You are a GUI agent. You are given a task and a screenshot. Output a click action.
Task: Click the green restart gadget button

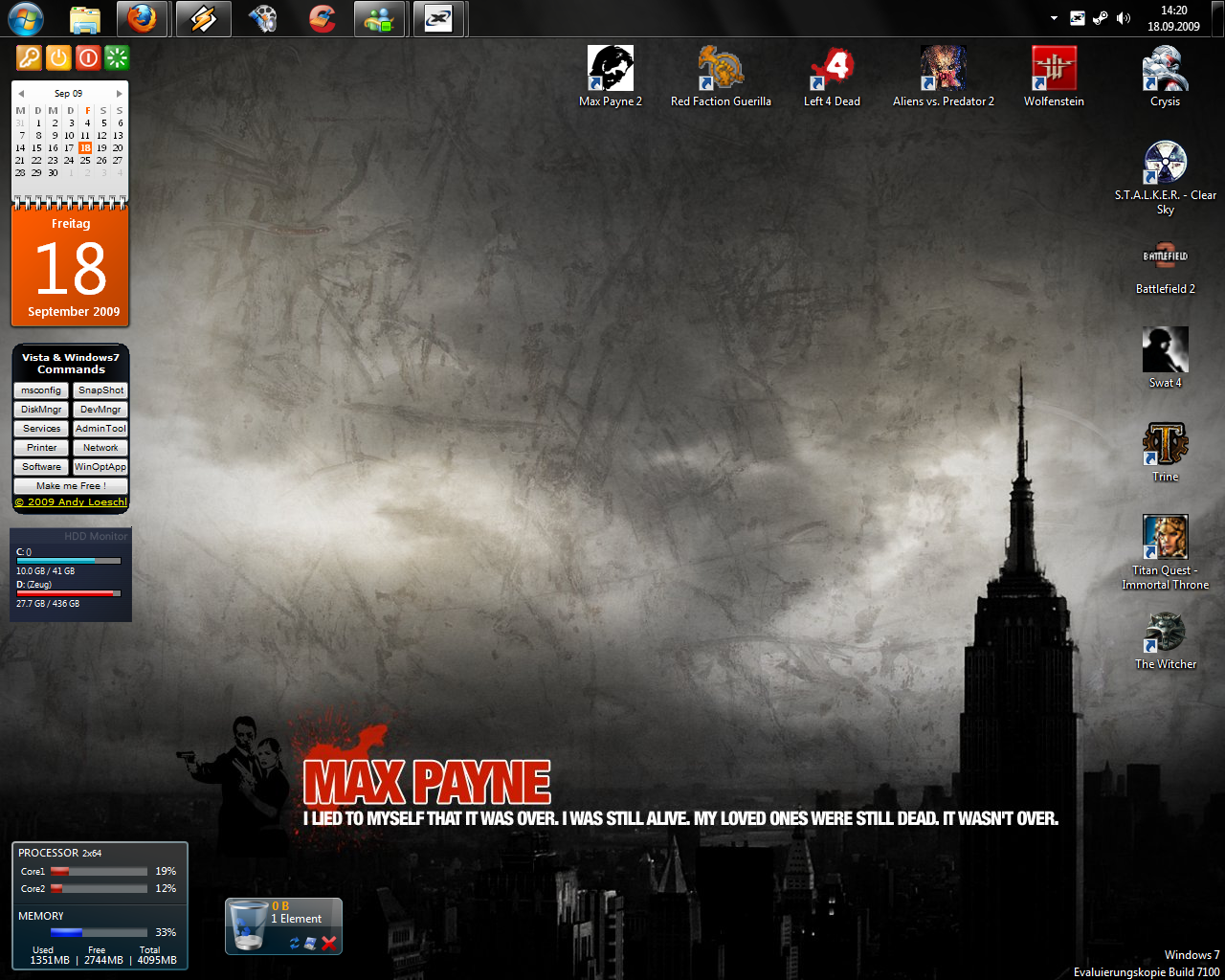coord(117,58)
